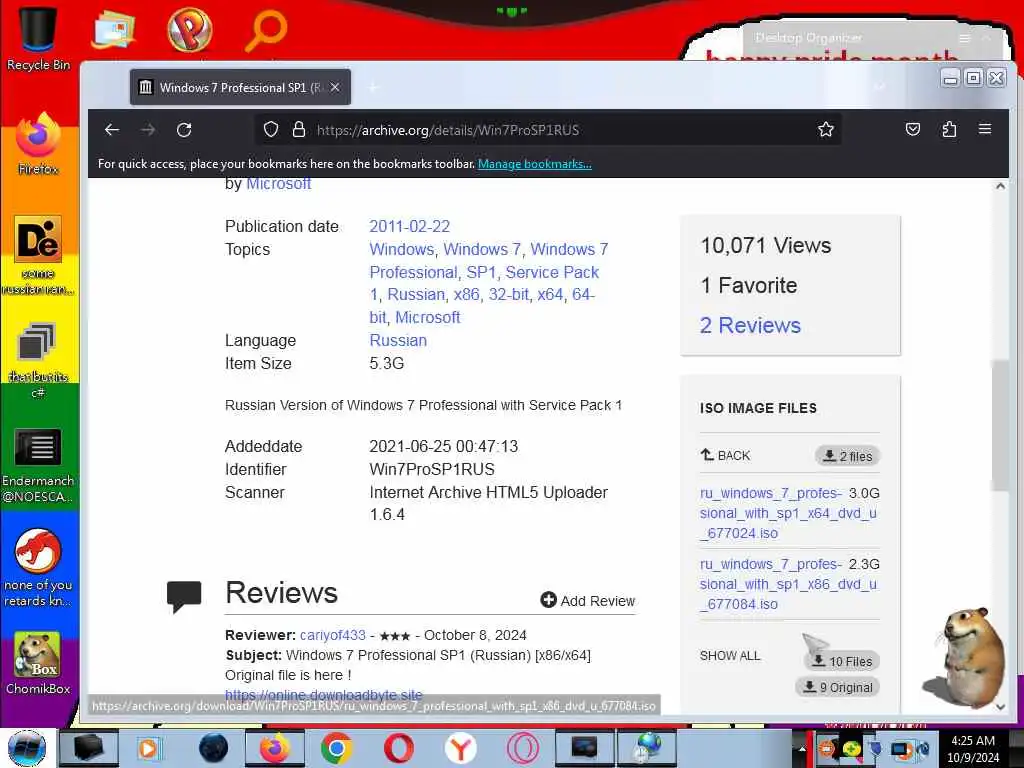The image size is (1024, 768).
Task: Click the address bar URL field
Action: pos(547,129)
